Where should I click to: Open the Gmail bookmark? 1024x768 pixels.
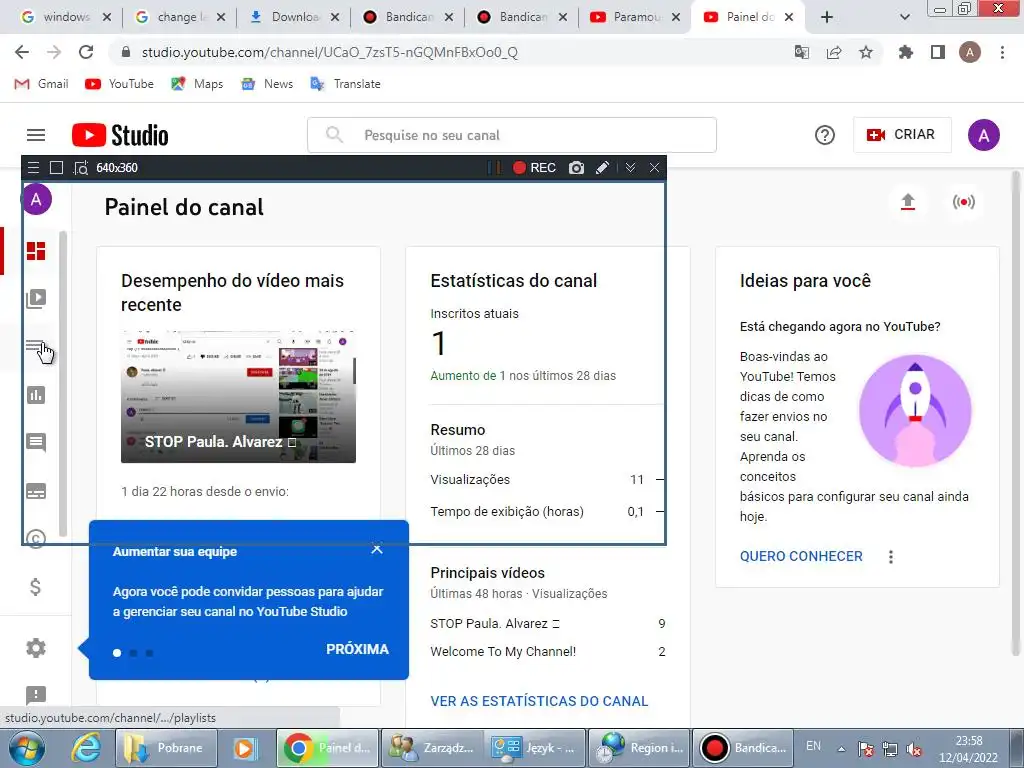pyautogui.click(x=41, y=84)
